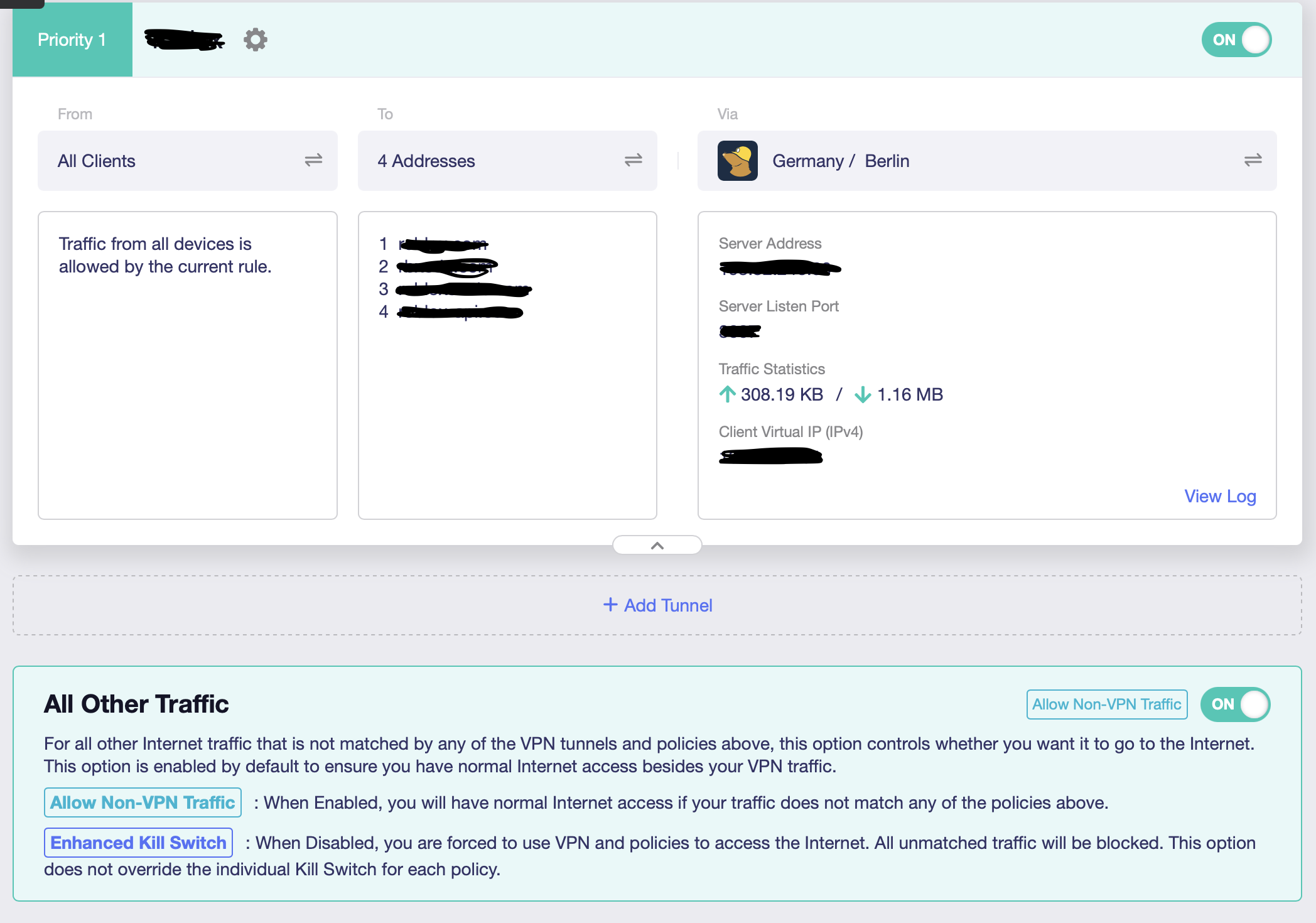Disable the All Other Traffic switch
1316x923 pixels.
[1235, 704]
